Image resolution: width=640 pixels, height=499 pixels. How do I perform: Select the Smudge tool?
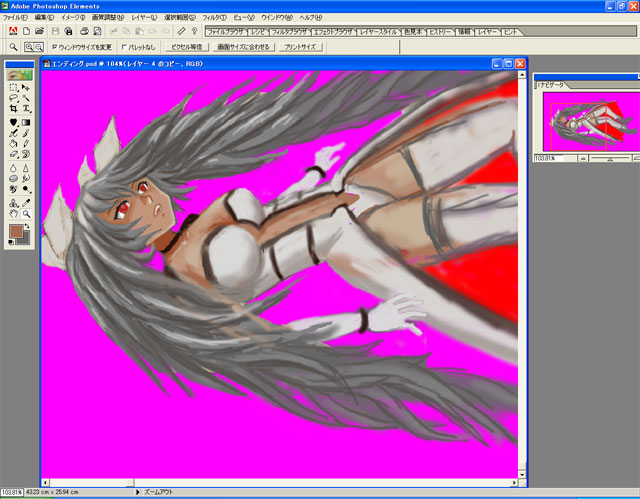(26, 178)
